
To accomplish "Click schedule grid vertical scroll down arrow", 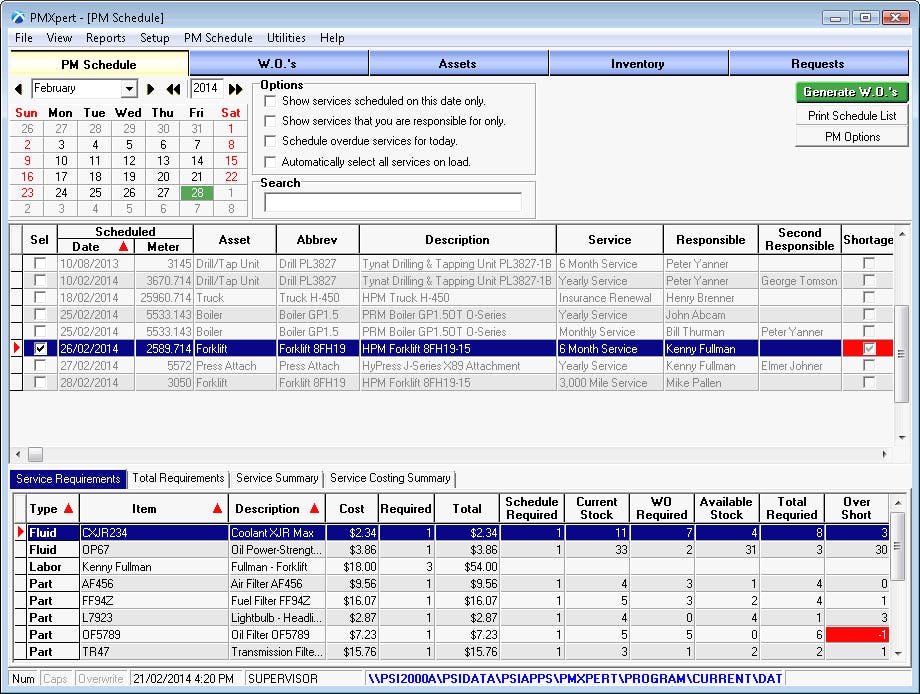I will [902, 437].
